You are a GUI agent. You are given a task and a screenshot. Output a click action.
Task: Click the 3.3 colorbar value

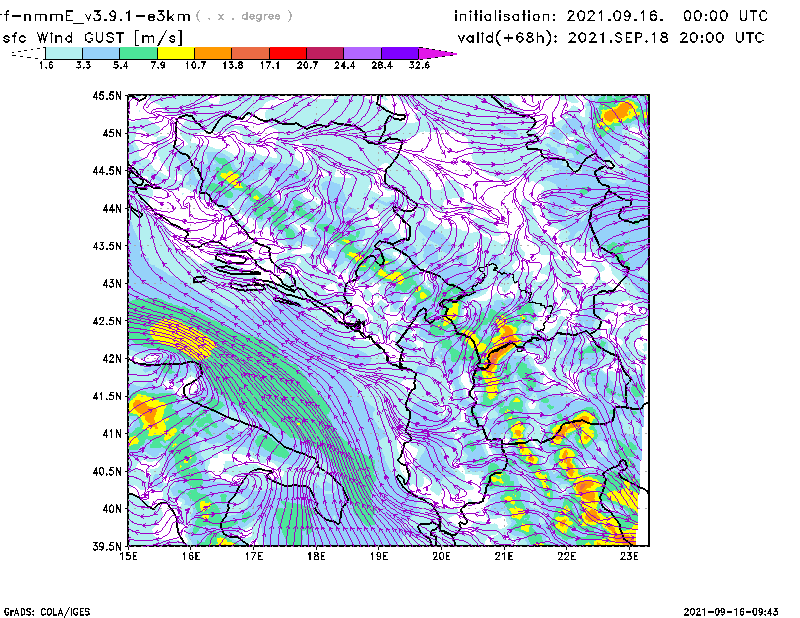click(83, 65)
